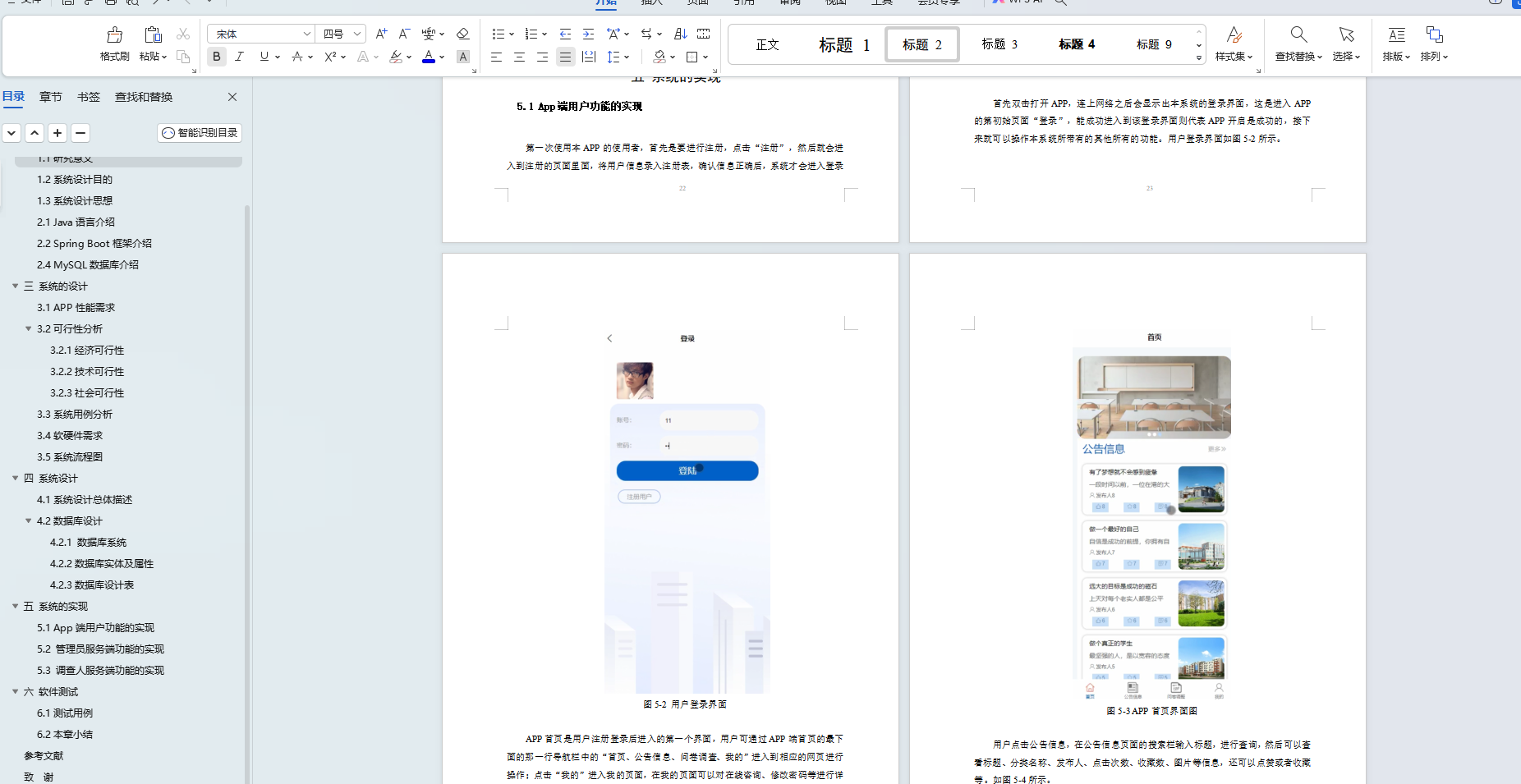Clear formatting with the eraser icon
The image size is (1521, 784).
pyautogui.click(x=462, y=34)
